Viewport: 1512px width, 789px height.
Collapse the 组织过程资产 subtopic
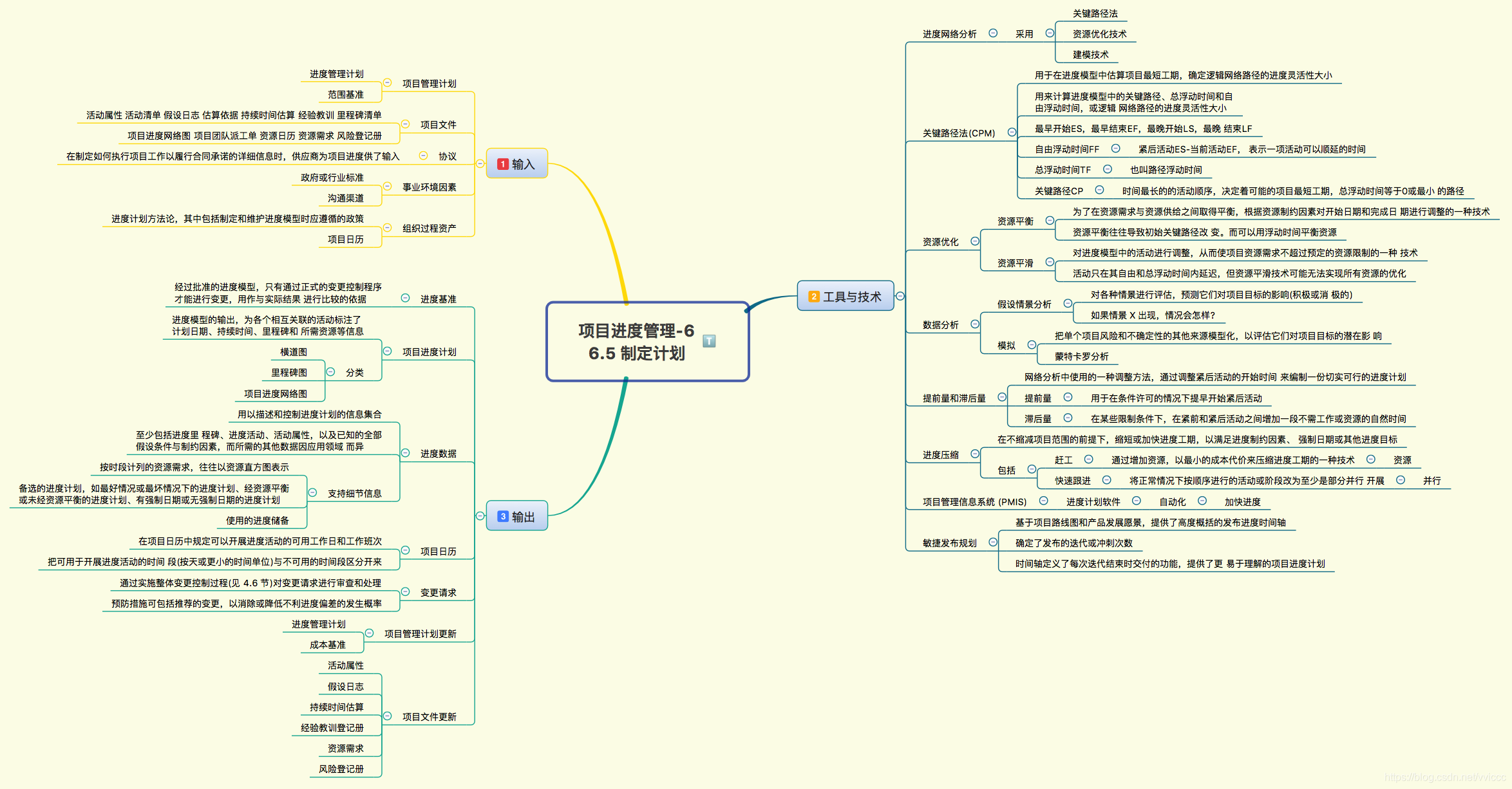click(x=388, y=227)
